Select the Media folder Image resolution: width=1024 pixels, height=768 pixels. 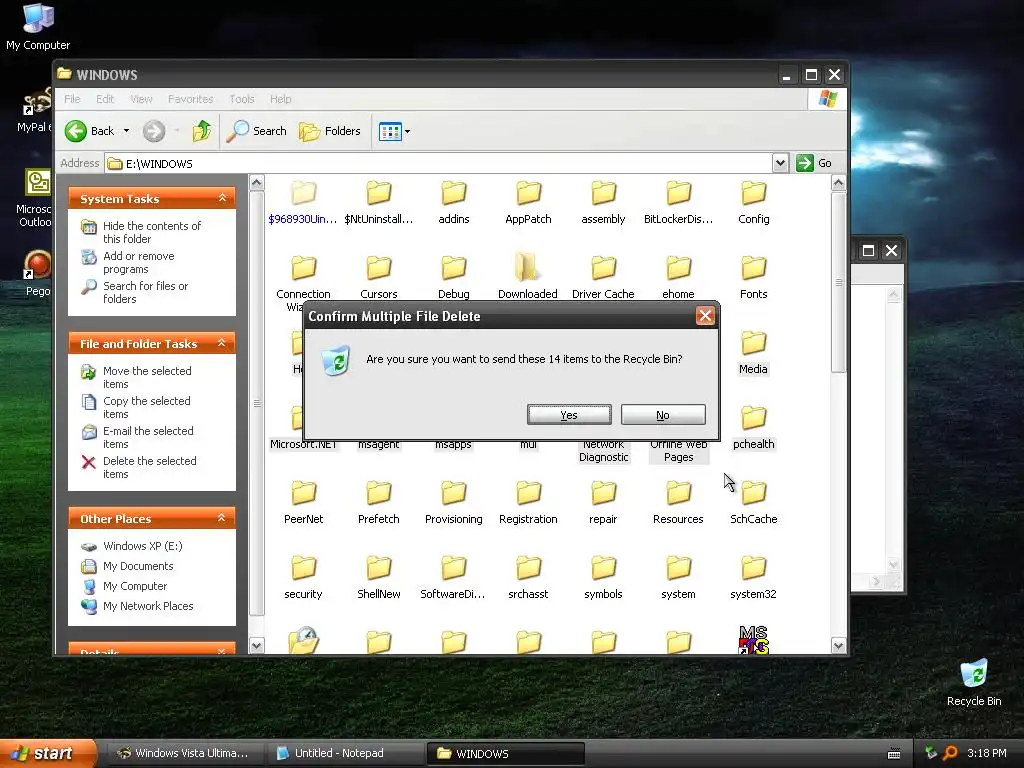pyautogui.click(x=753, y=353)
